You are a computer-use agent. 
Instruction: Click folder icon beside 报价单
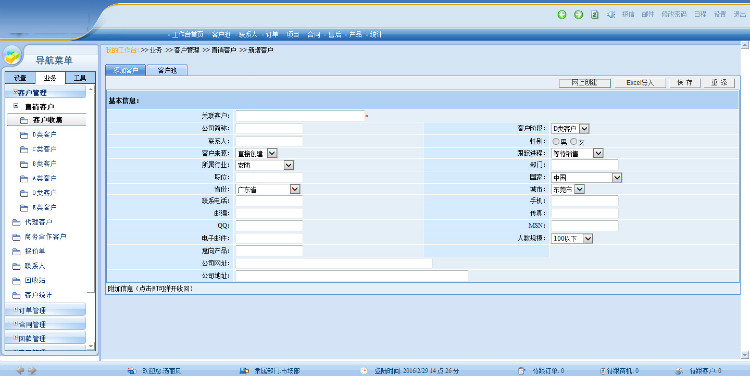click(16, 251)
